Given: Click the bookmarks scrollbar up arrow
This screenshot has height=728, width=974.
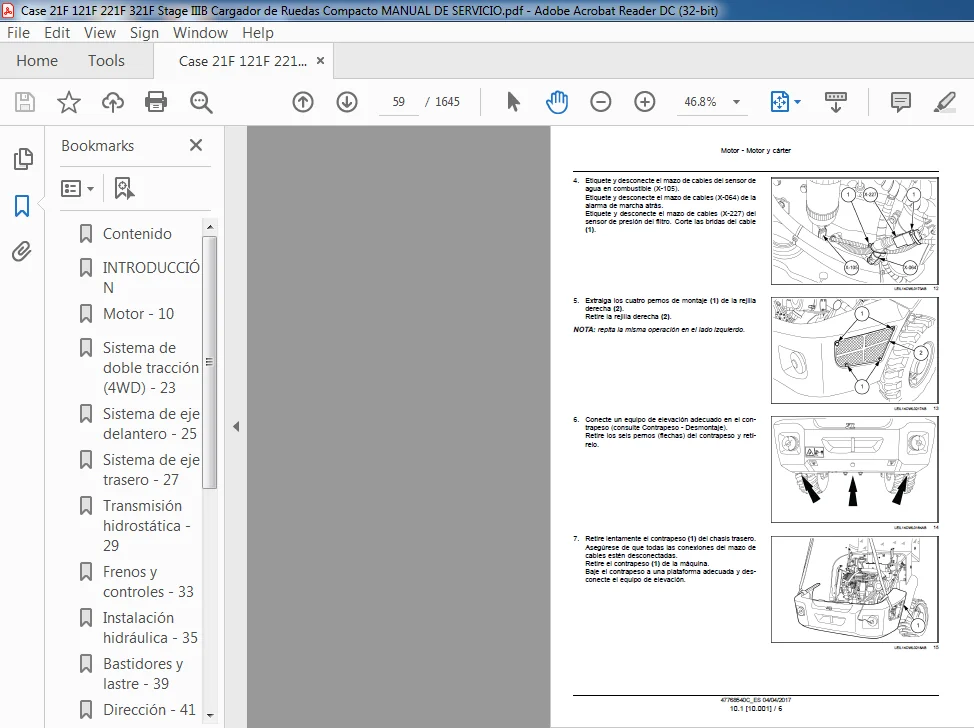Looking at the screenshot, I should [x=209, y=227].
